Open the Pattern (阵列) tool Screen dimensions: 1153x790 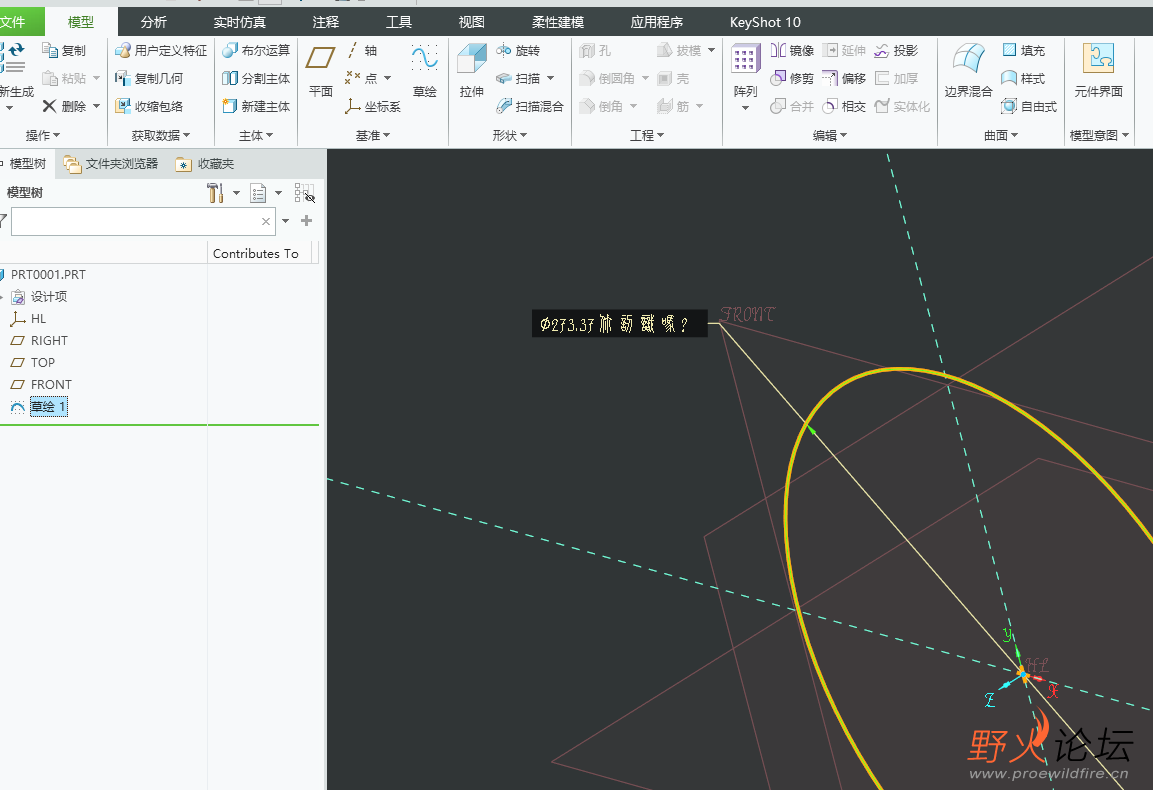click(x=745, y=71)
